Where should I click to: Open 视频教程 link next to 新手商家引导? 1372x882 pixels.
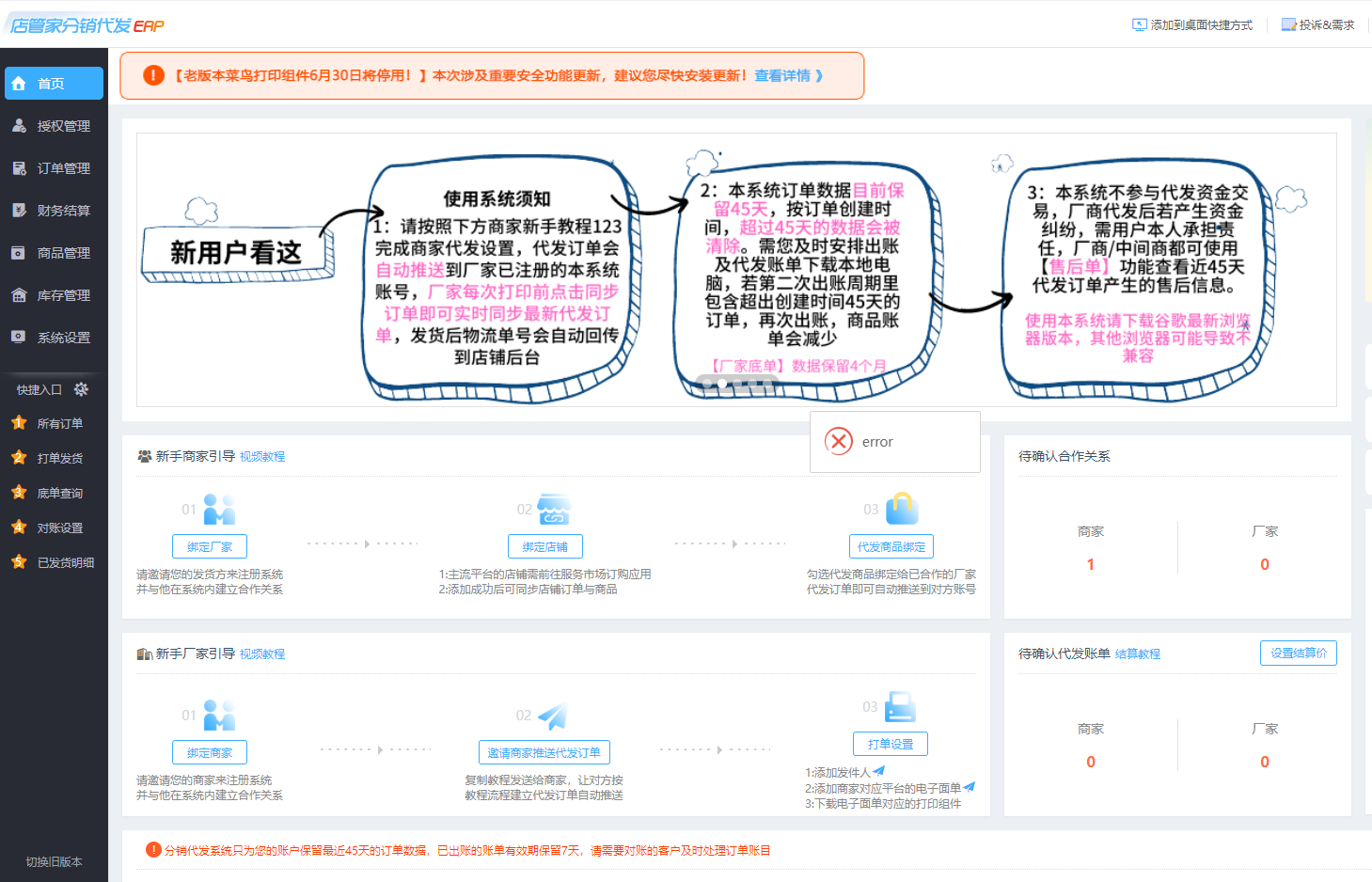(x=262, y=457)
